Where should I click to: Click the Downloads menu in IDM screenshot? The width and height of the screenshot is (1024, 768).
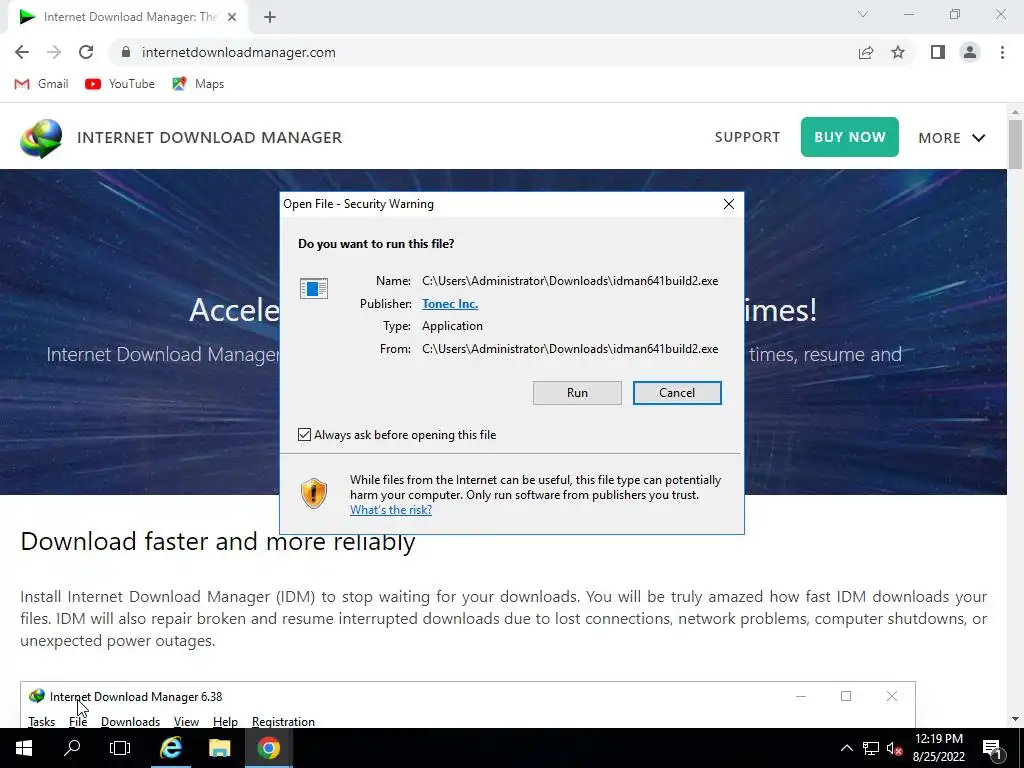130,722
